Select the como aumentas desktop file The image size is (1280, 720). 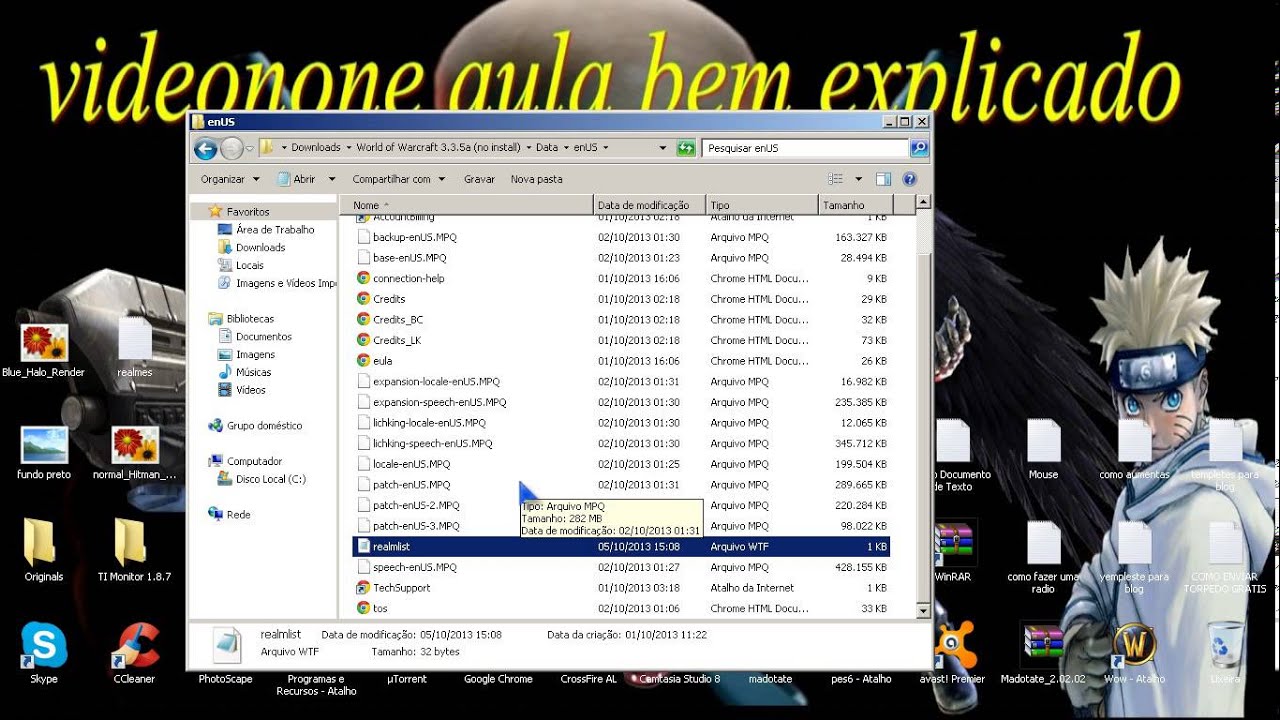(1134, 449)
